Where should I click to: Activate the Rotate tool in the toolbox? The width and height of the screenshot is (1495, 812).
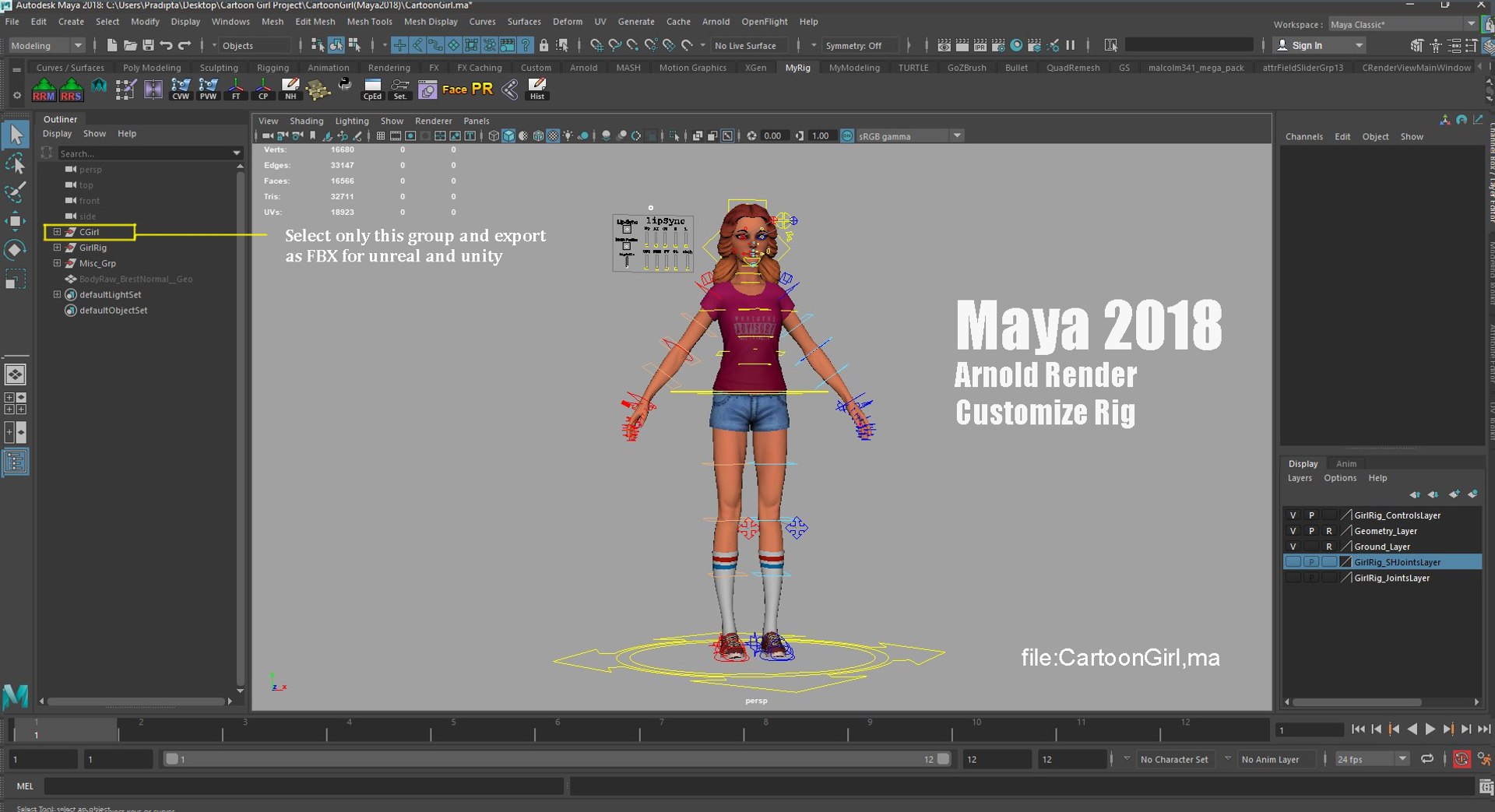pyautogui.click(x=16, y=250)
